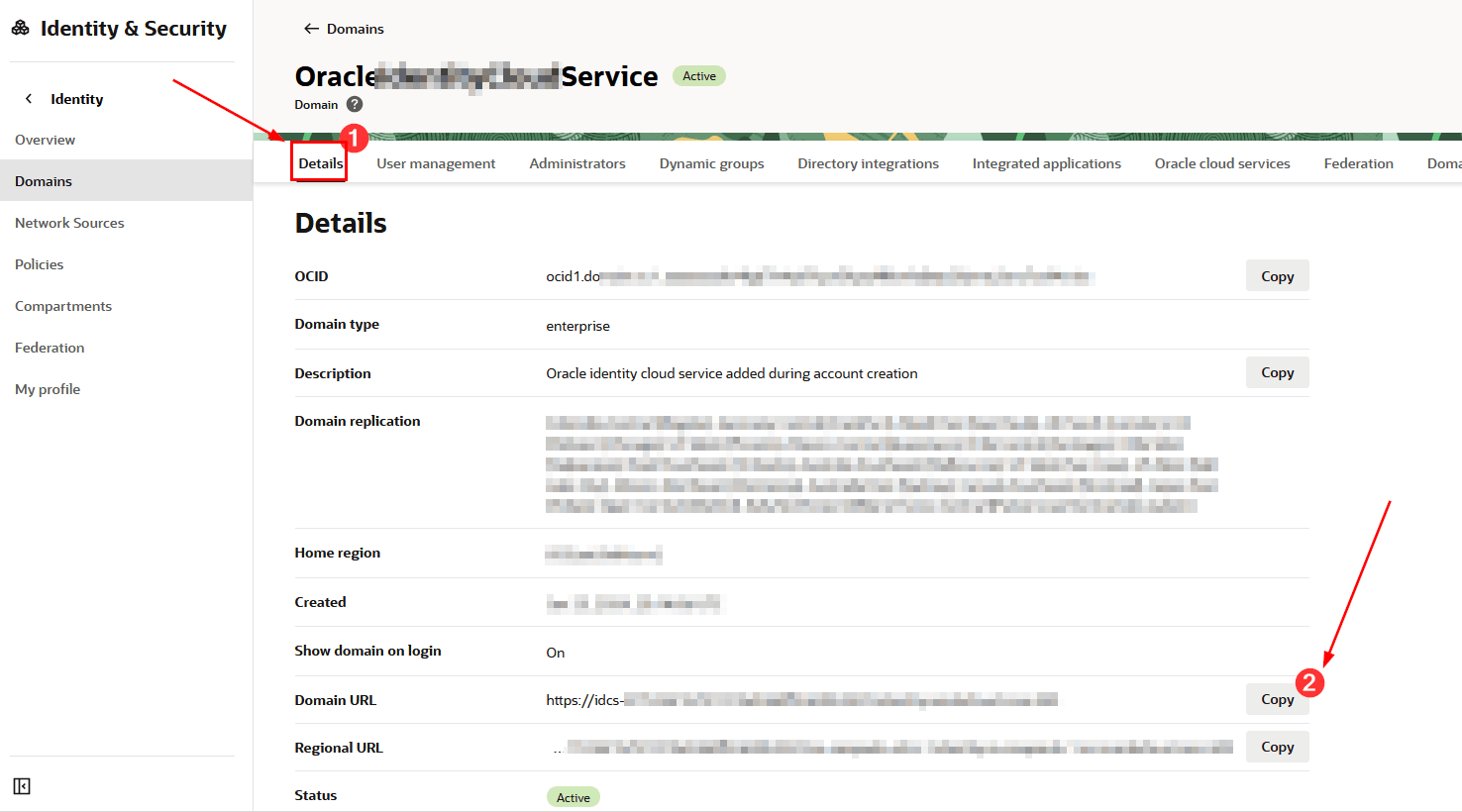Screen dimensions: 1462x812
Task: Click the description text about identity cloud service
Action: coord(732,373)
